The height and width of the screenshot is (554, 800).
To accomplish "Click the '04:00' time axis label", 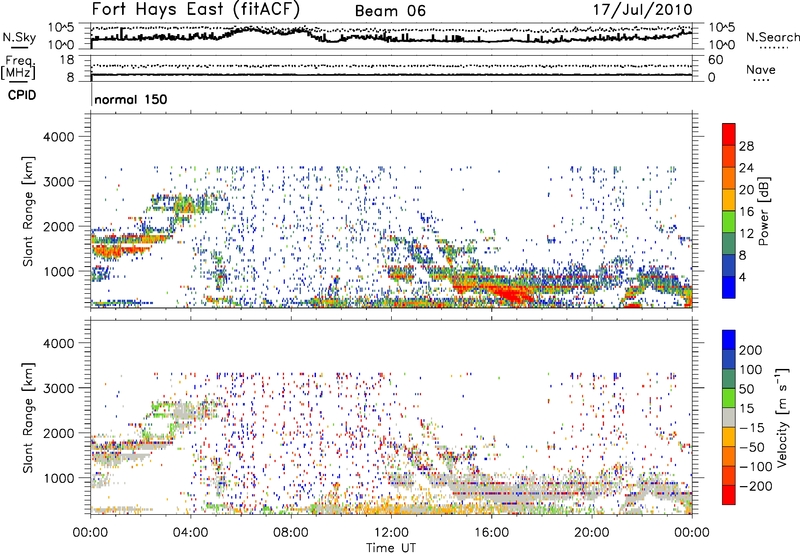I will coord(190,533).
